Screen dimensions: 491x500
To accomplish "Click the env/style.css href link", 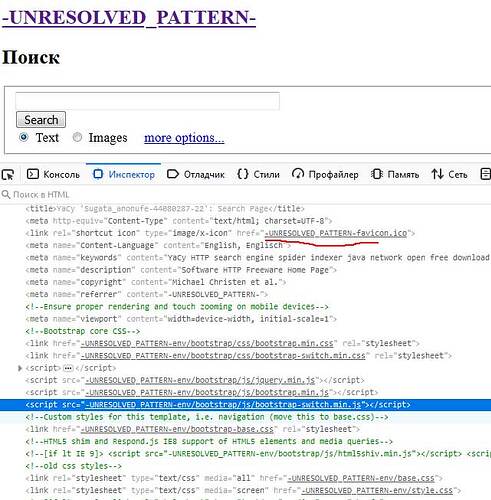I will point(377,490).
